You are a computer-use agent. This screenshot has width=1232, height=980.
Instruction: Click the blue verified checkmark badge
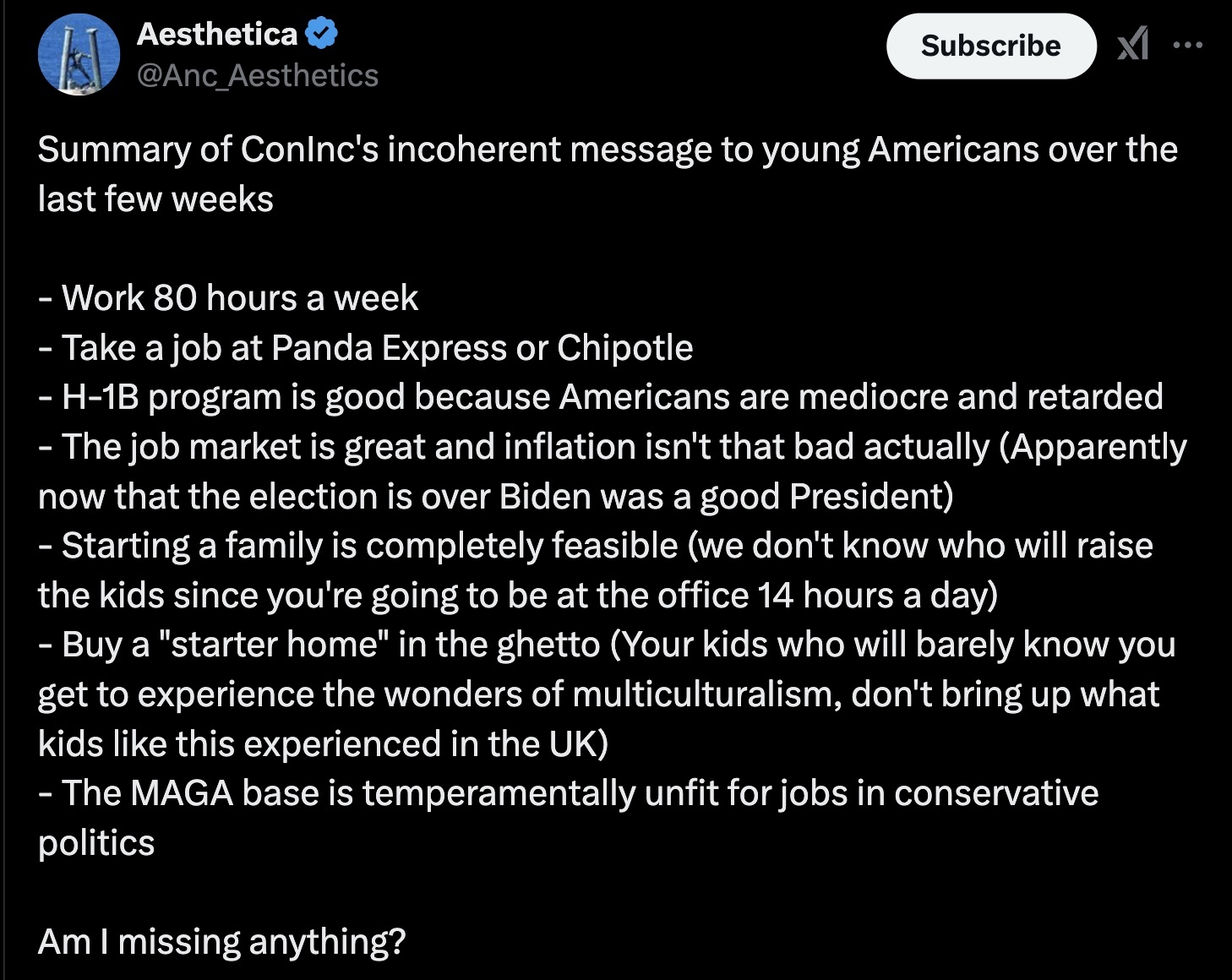point(321,34)
